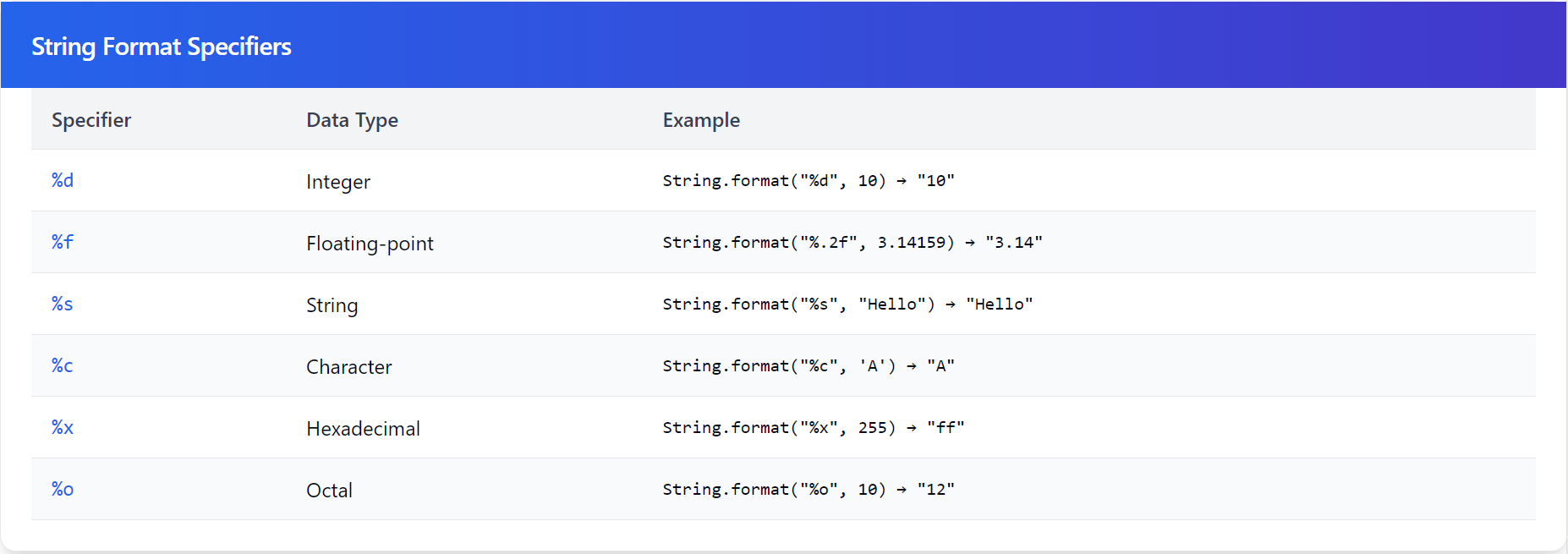The height and width of the screenshot is (554, 1568).
Task: Click the %x hexadecimal specifier
Action: (63, 427)
